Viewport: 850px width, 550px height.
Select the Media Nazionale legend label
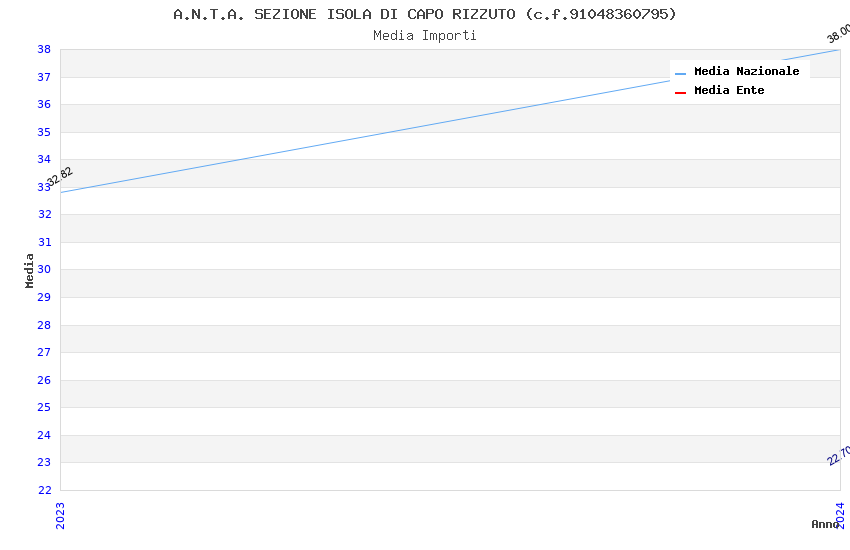(746, 71)
